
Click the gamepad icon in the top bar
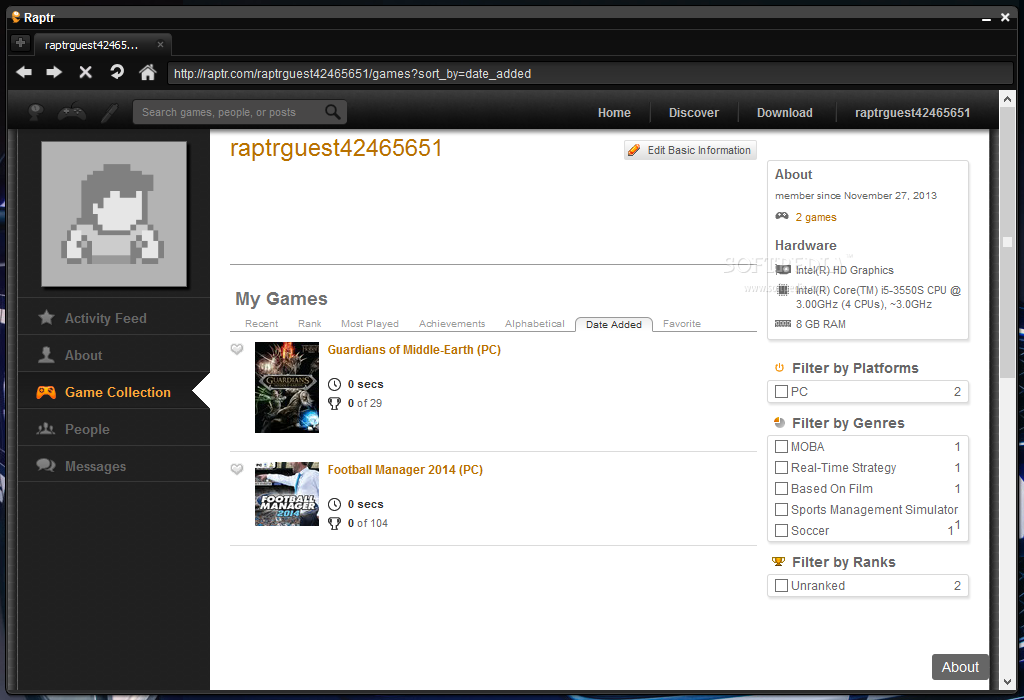point(72,112)
